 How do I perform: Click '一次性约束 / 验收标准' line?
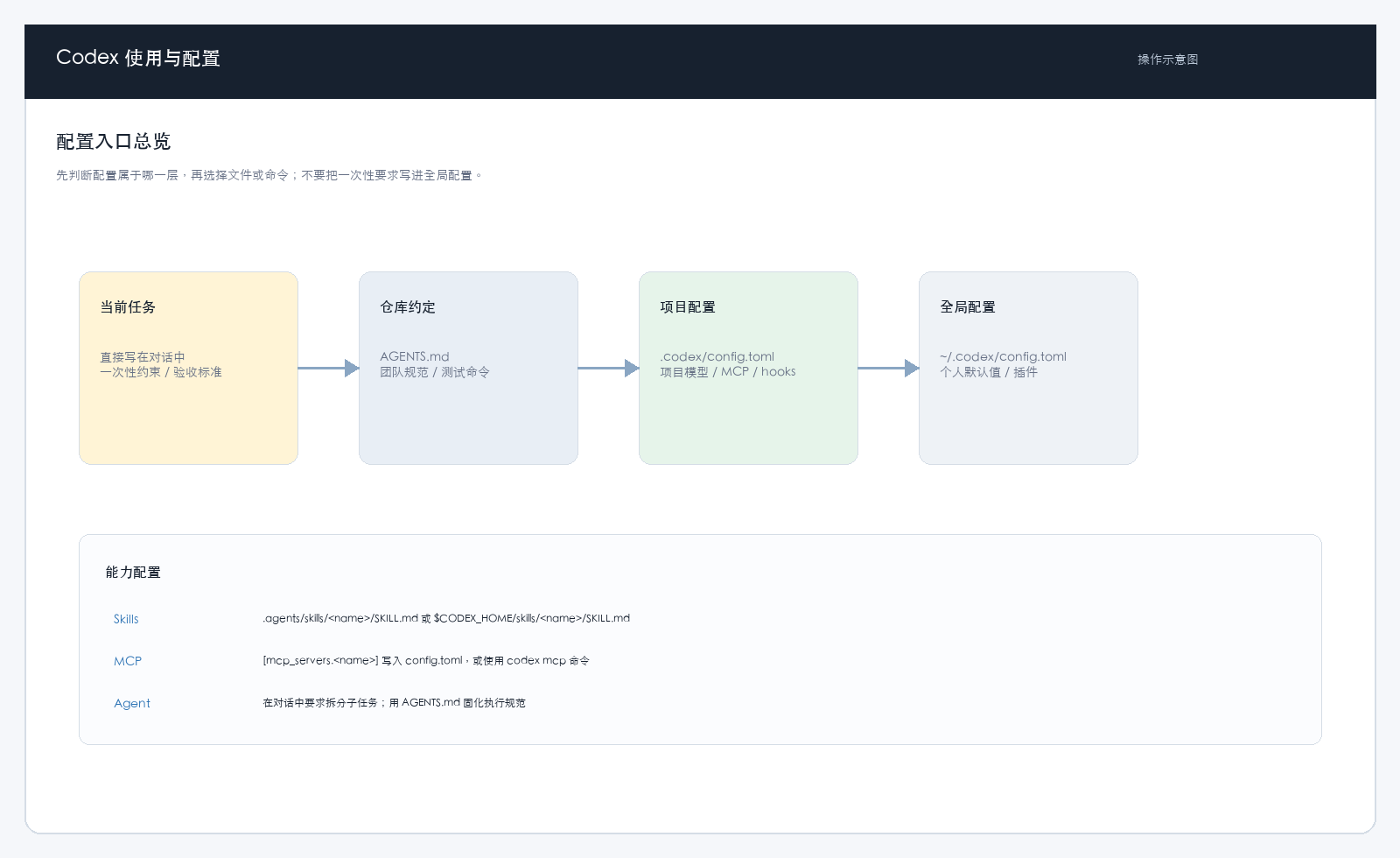[x=161, y=372]
